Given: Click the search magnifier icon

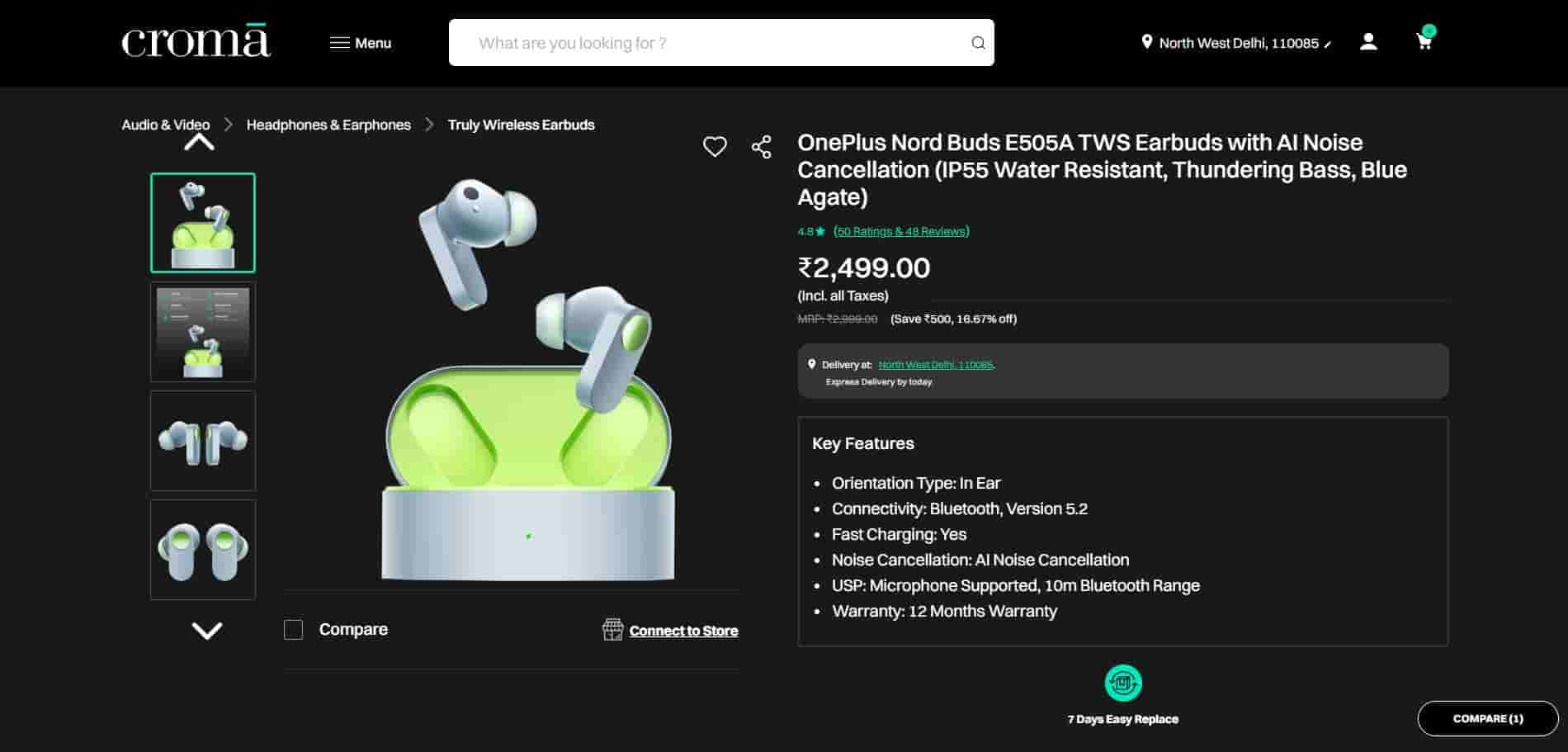Looking at the screenshot, I should coord(978,43).
